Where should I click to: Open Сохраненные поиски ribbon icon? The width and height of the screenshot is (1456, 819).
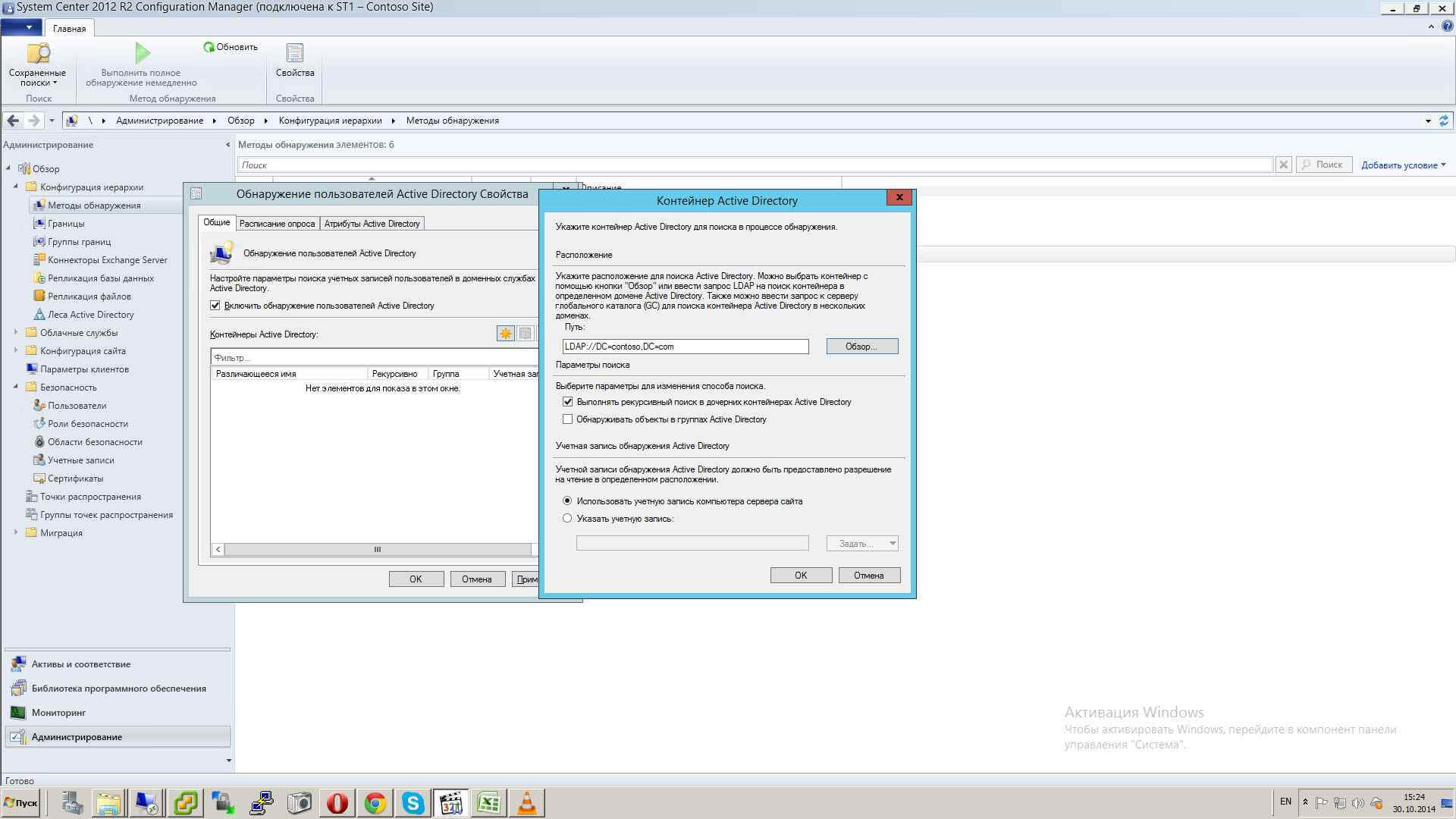pos(37,64)
